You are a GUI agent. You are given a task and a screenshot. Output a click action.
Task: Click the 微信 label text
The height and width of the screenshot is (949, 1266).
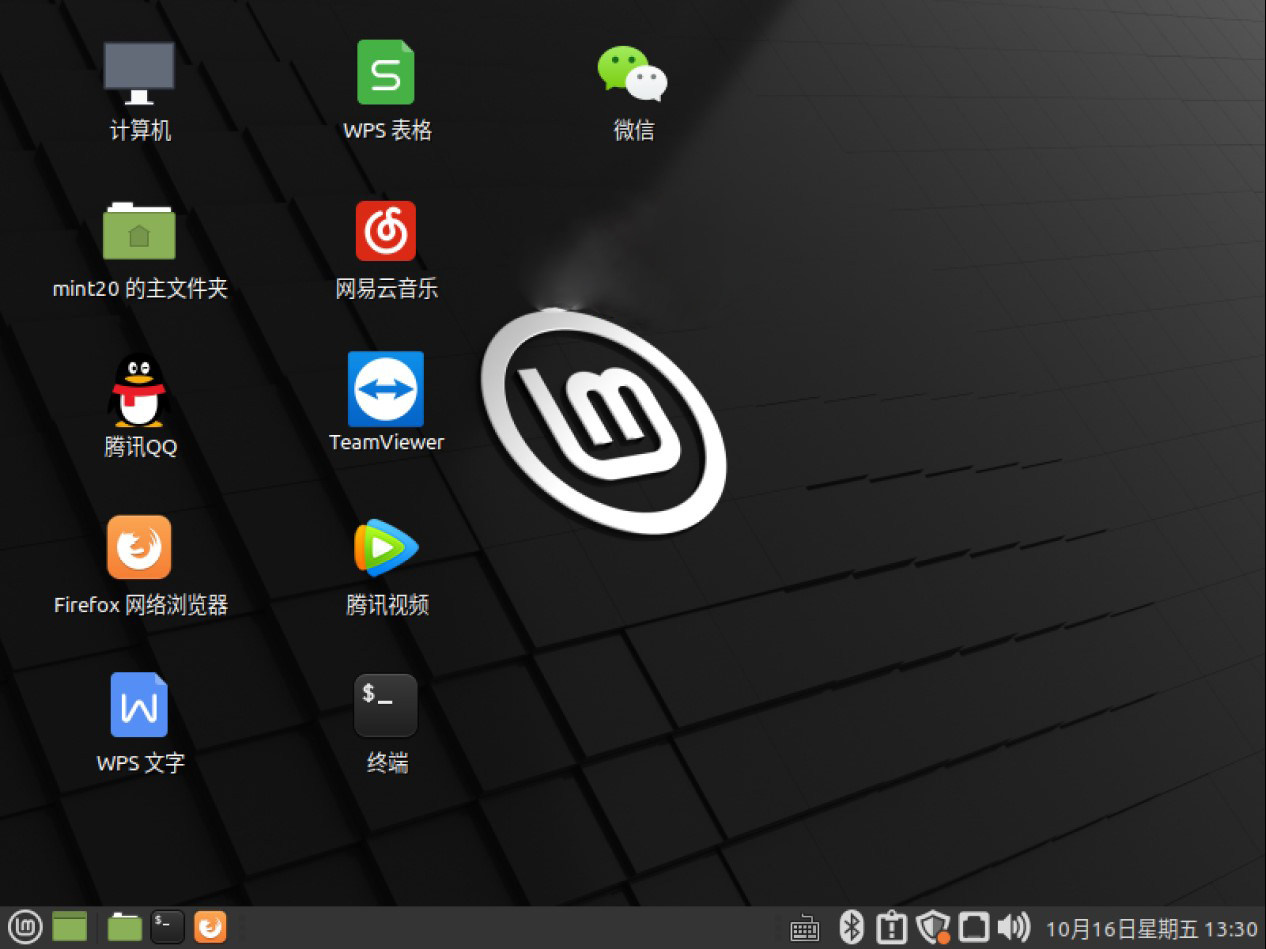point(633,130)
